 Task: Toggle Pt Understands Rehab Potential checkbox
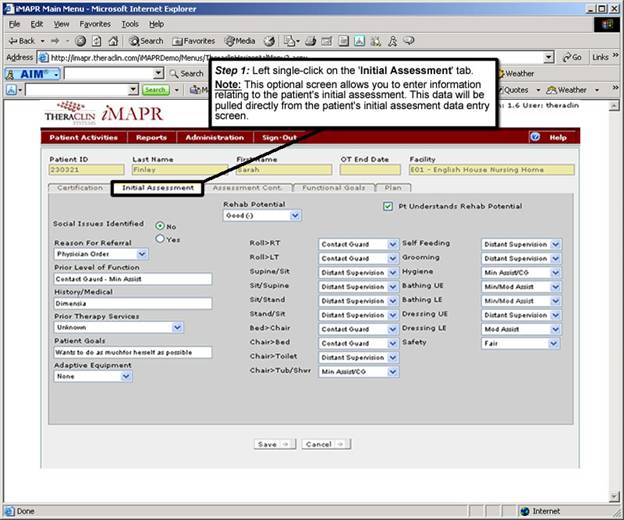[388, 206]
